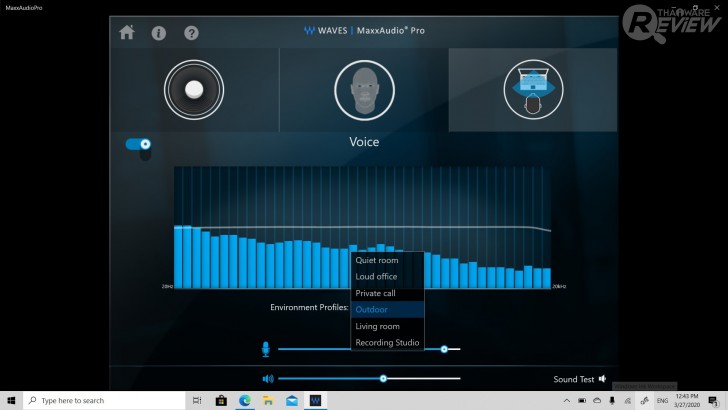
Task: Open File Explorer from taskbar
Action: pos(268,400)
